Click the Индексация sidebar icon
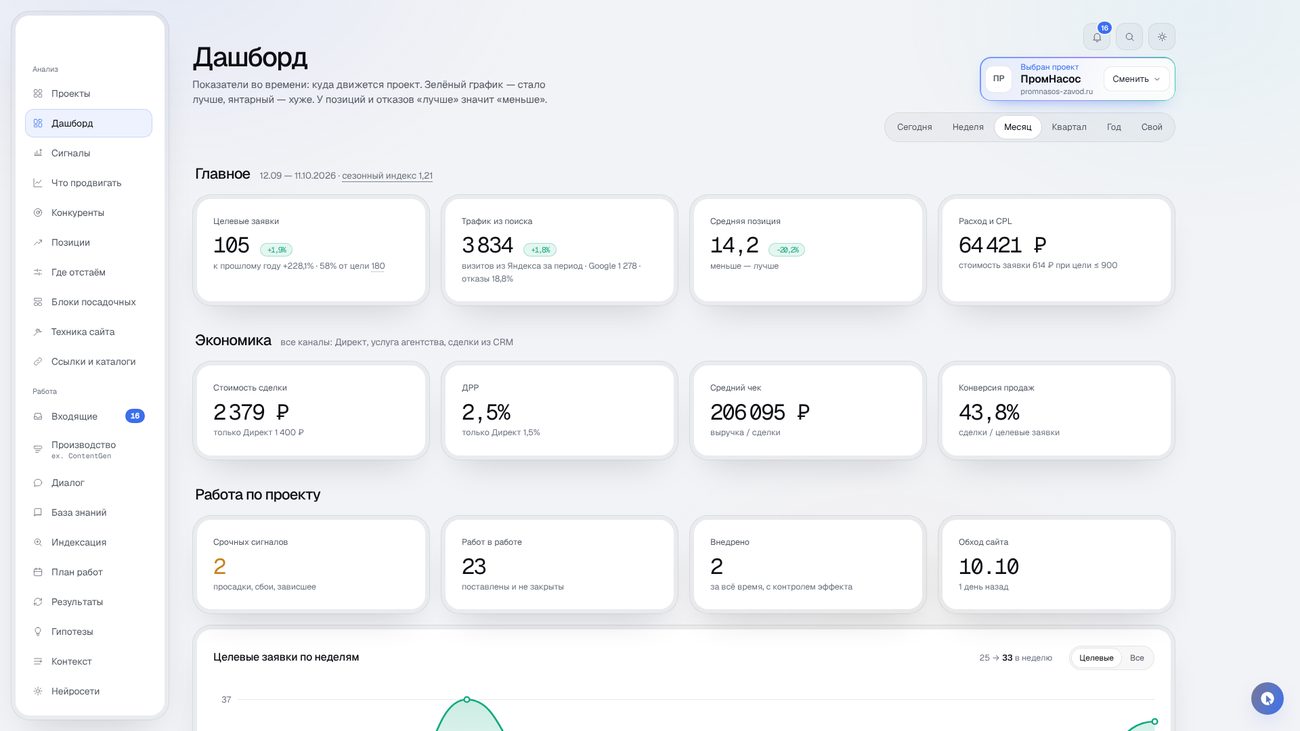The height and width of the screenshot is (731, 1300). click(x=38, y=542)
